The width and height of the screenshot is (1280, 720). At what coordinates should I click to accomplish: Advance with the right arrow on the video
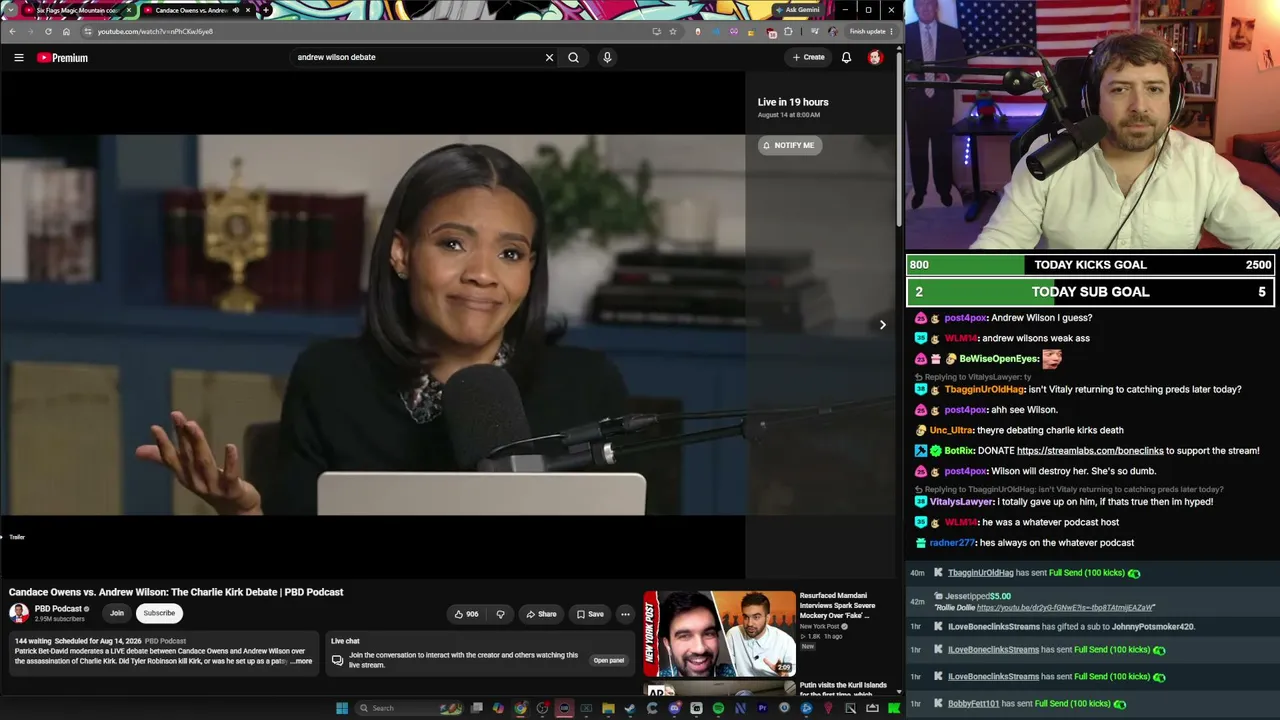tap(882, 325)
